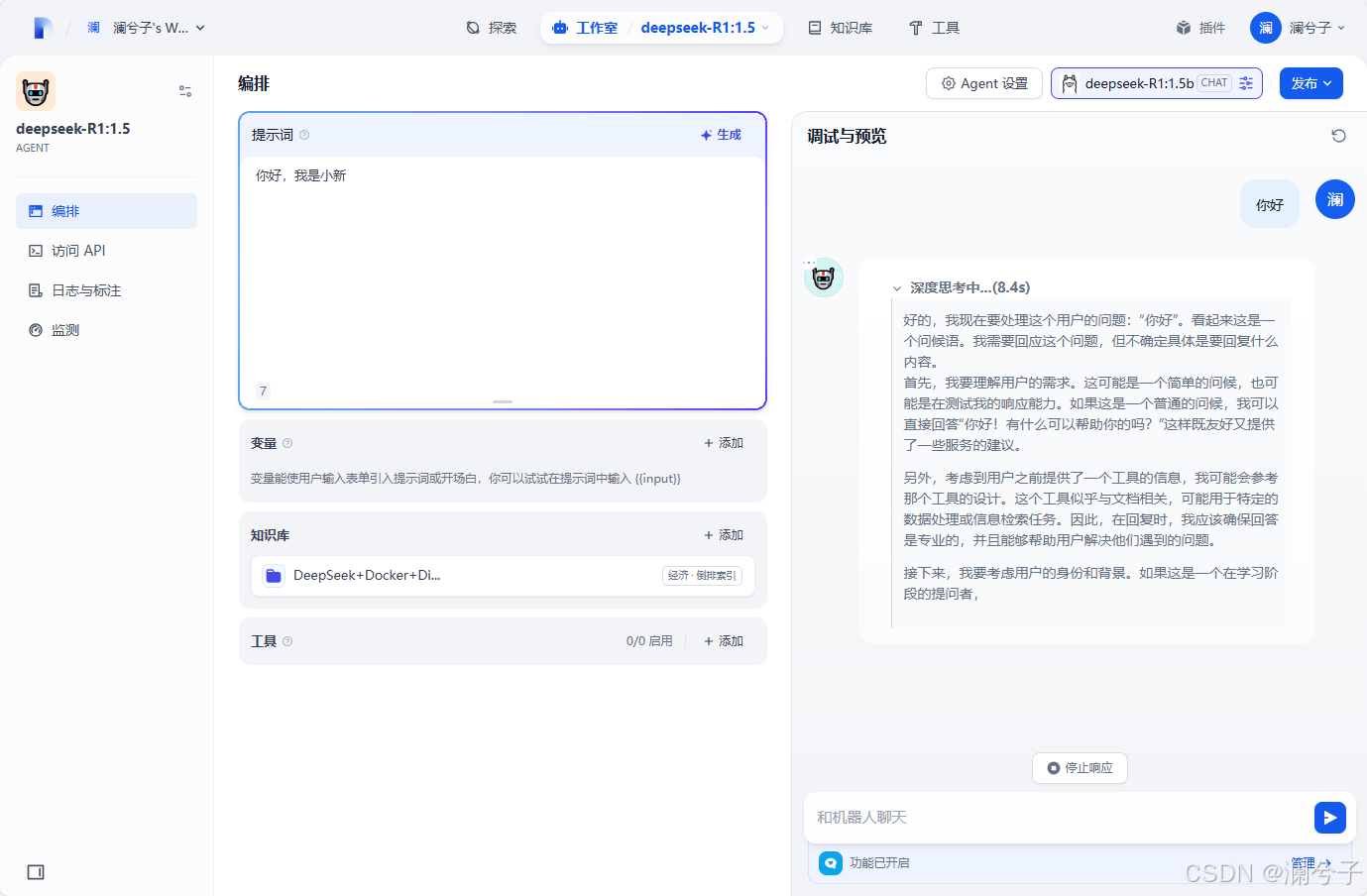Image resolution: width=1367 pixels, height=896 pixels.
Task: Open 访问 API in the sidebar
Action: (x=106, y=251)
